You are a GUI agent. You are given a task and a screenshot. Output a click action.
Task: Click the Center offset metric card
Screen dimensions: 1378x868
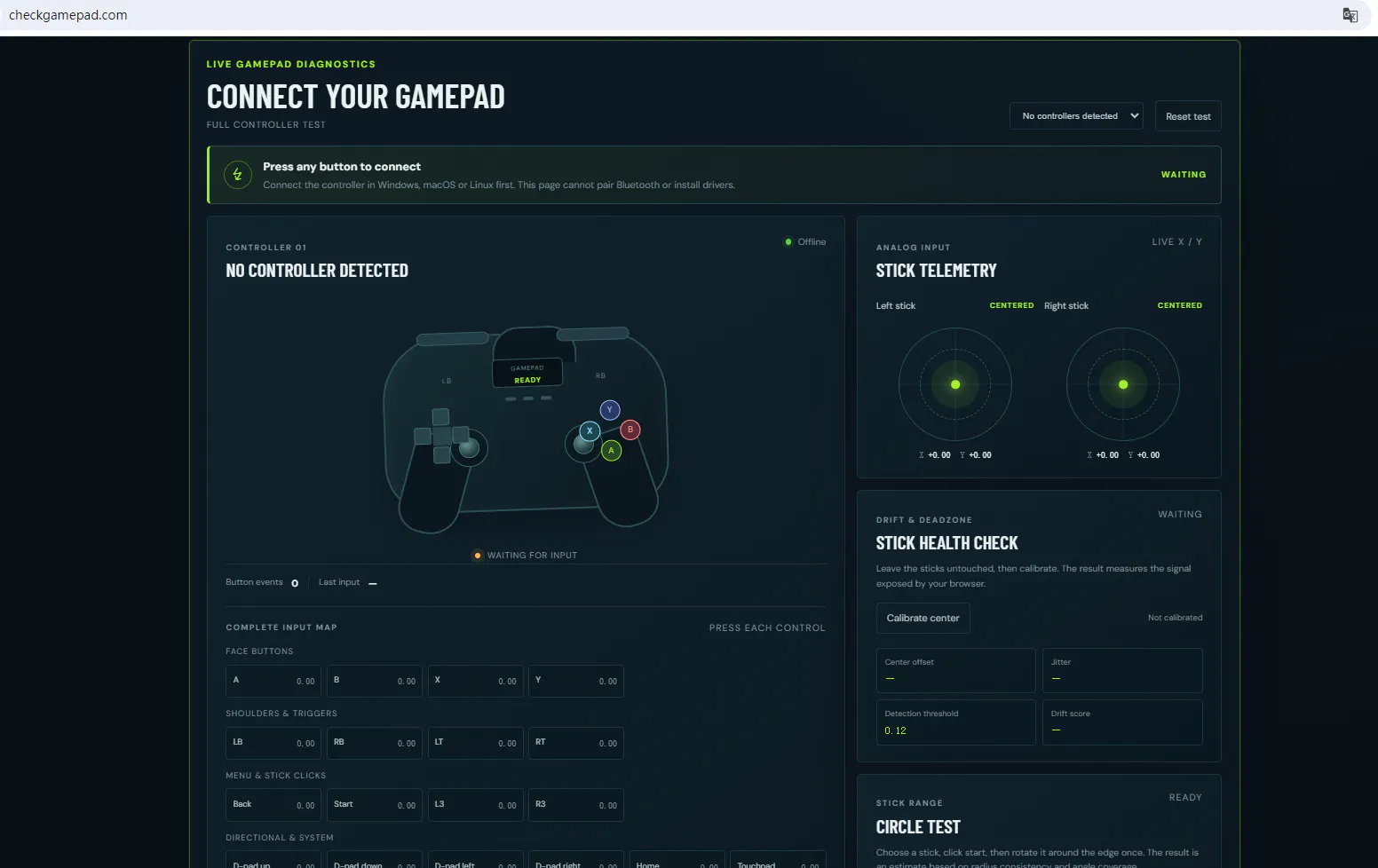[955, 670]
